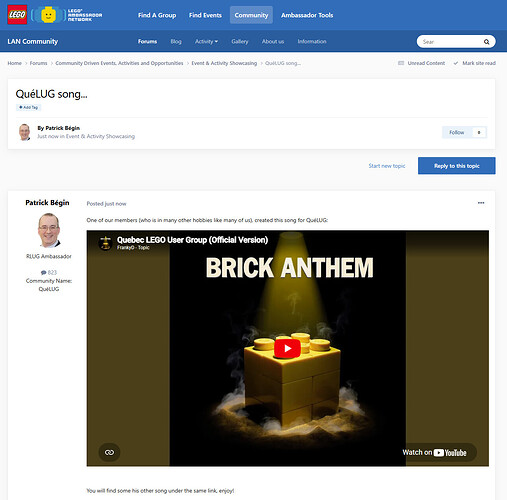The height and width of the screenshot is (500, 507).
Task: Click the red LEGO logo
Action: (17, 15)
